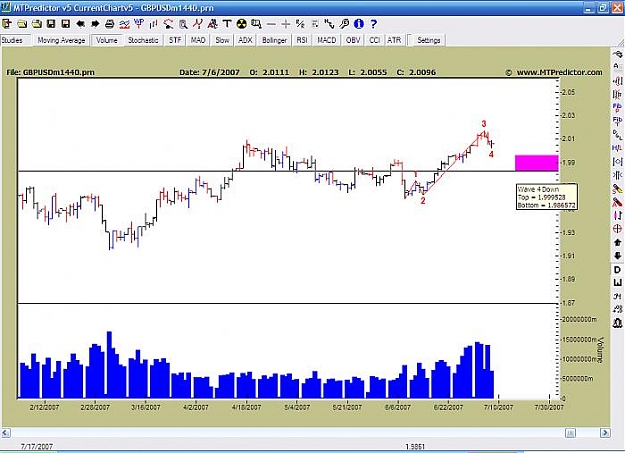Select the H/L tool in right sidebar
The width and height of the screenshot is (625, 453).
[x=617, y=148]
